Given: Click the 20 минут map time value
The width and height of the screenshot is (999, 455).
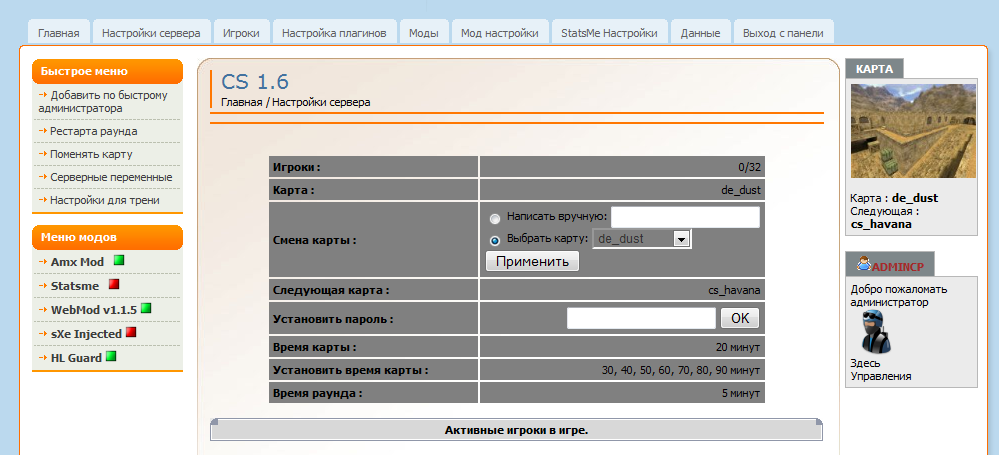Looking at the screenshot, I should [x=738, y=348].
